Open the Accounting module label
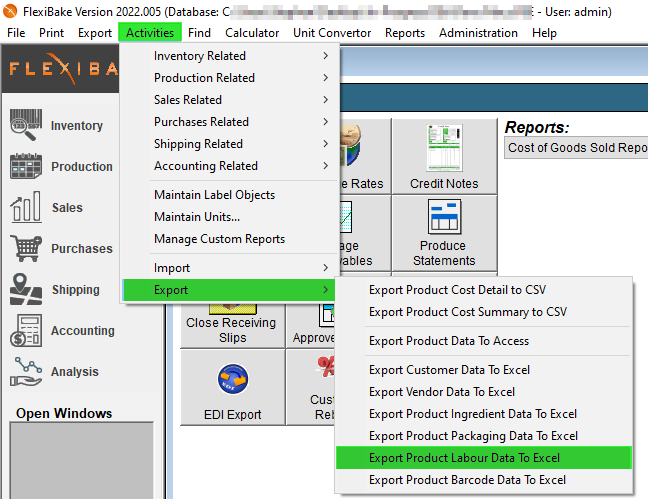The image size is (648, 499). click(83, 330)
